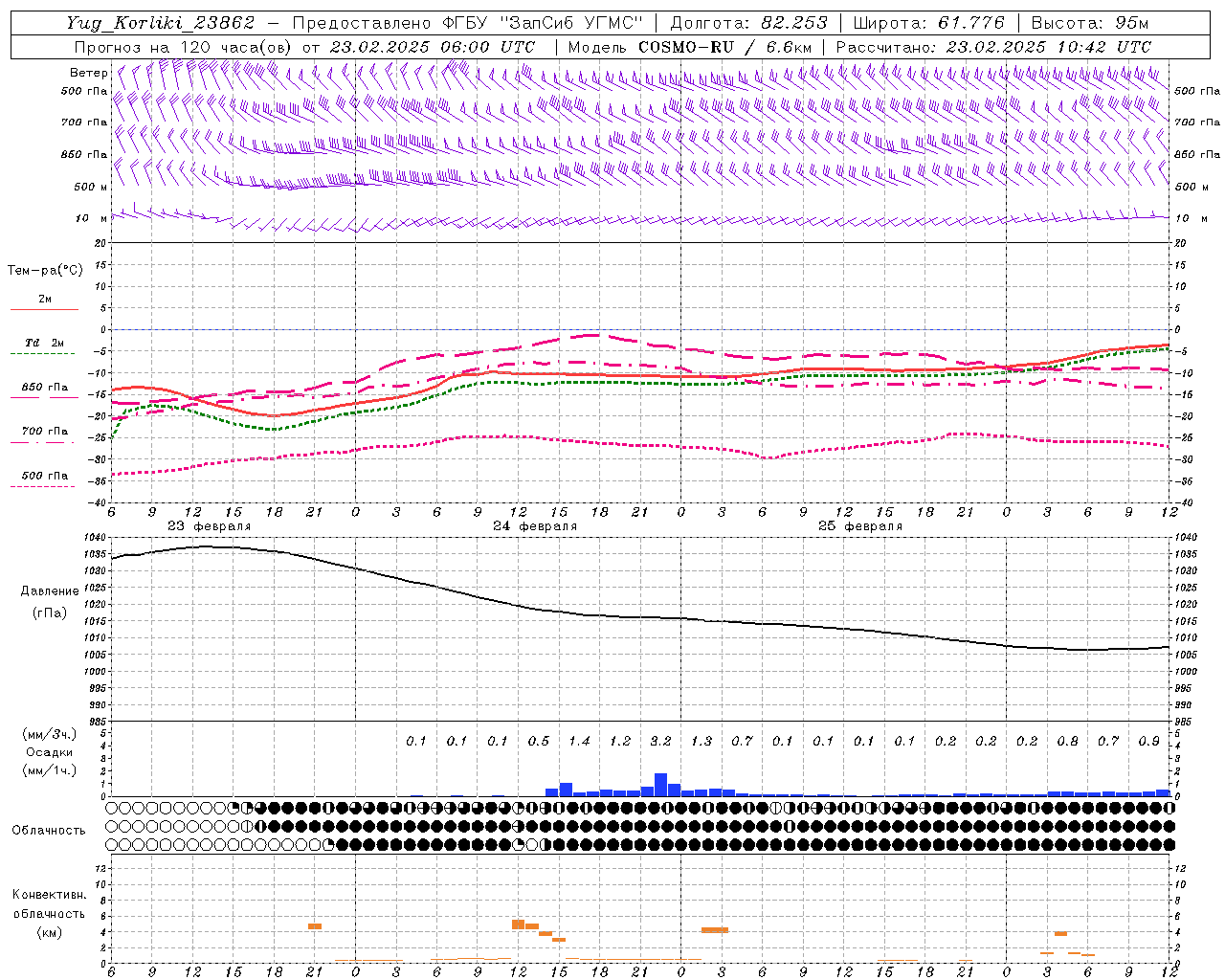Select the 'Предоставлено ФГБУ "ЗапСиб УГМС"' header text

click(x=467, y=23)
